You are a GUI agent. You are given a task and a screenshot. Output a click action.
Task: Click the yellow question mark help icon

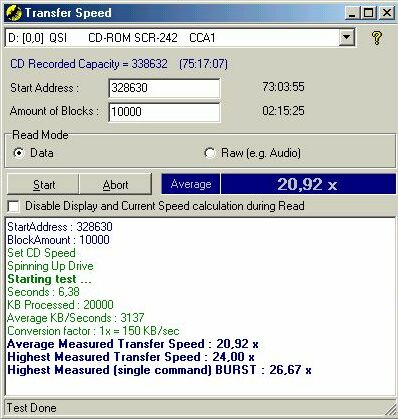[377, 38]
